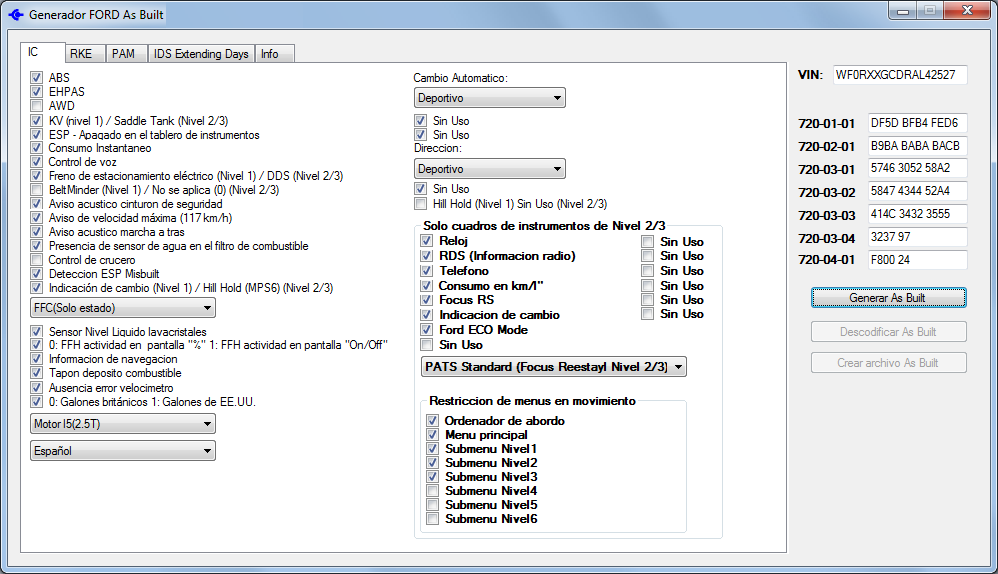Image resolution: width=998 pixels, height=574 pixels.
Task: Open the FFC(Solo estado) dropdown
Action: point(123,308)
